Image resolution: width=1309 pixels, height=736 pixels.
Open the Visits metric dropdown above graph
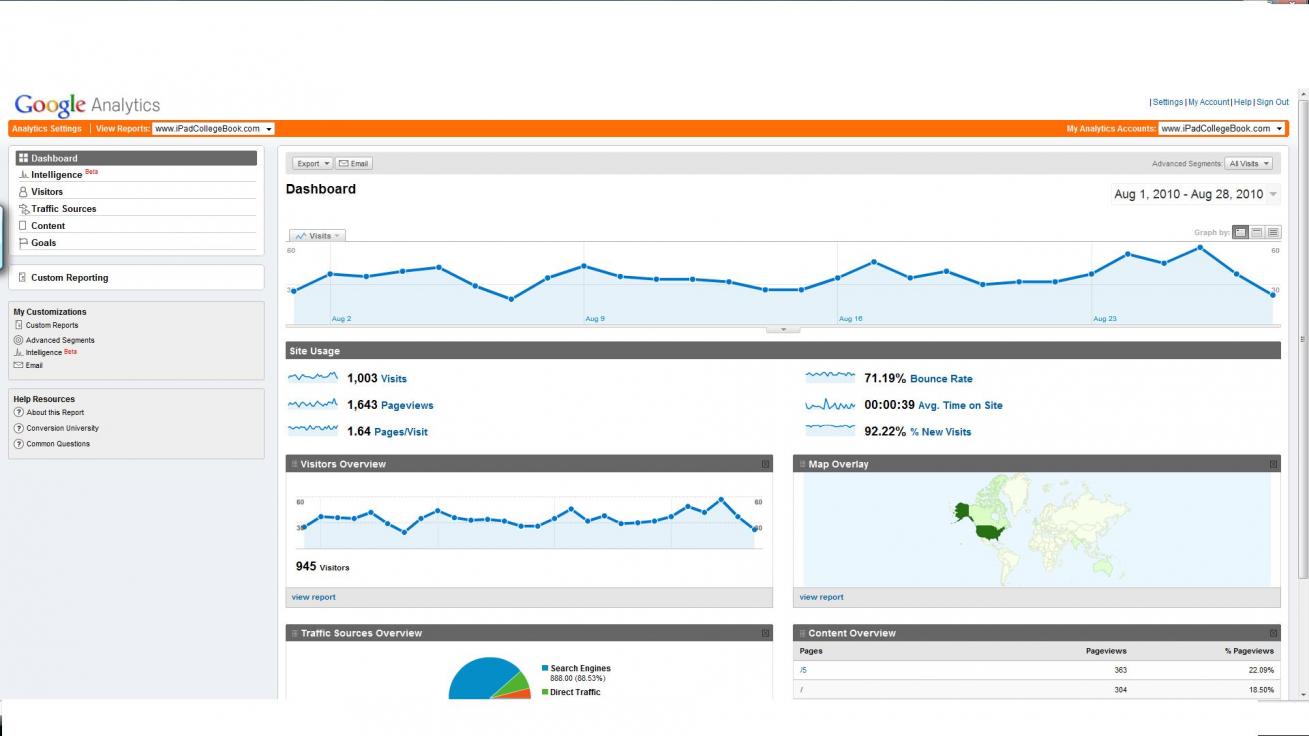click(x=317, y=236)
